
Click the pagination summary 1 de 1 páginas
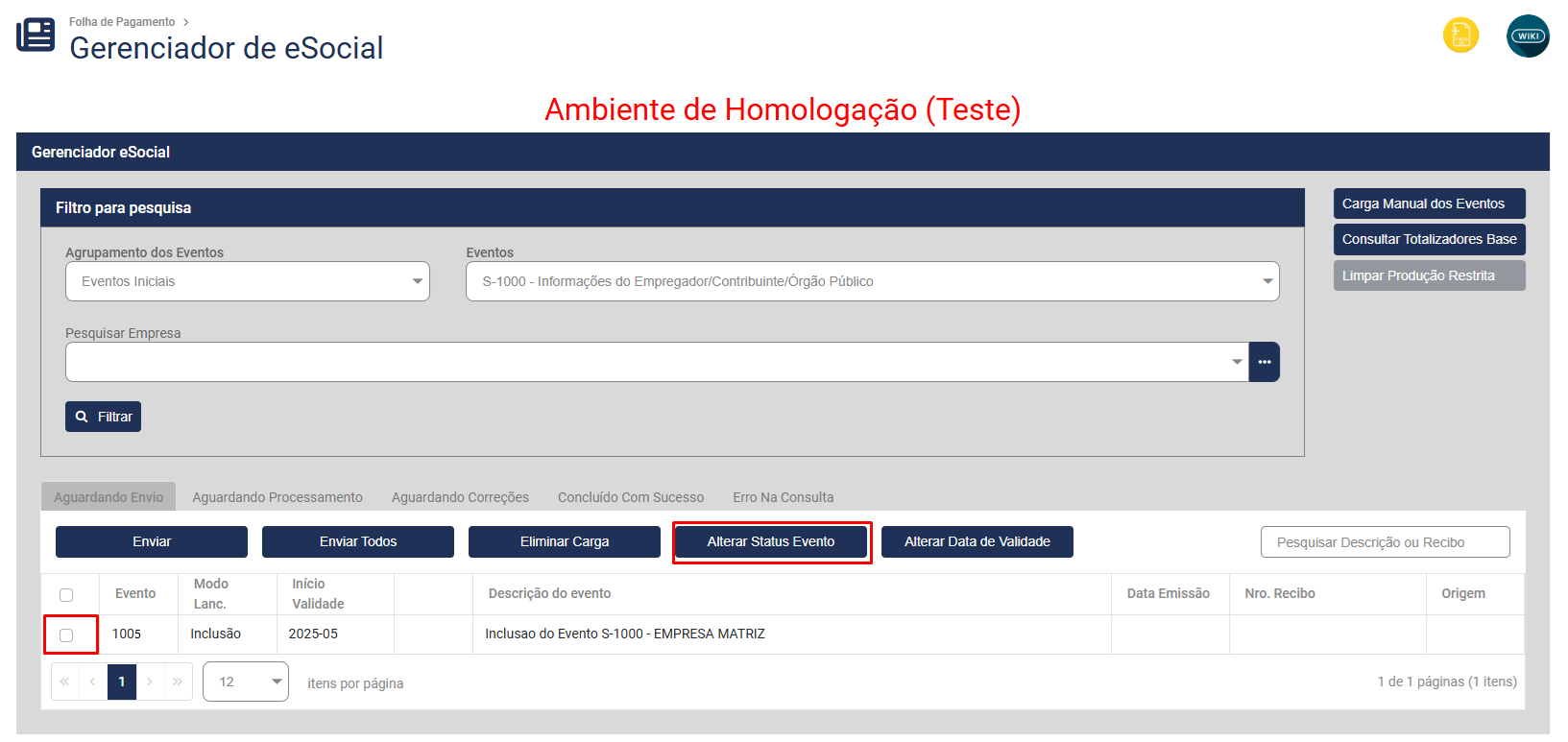click(1447, 682)
